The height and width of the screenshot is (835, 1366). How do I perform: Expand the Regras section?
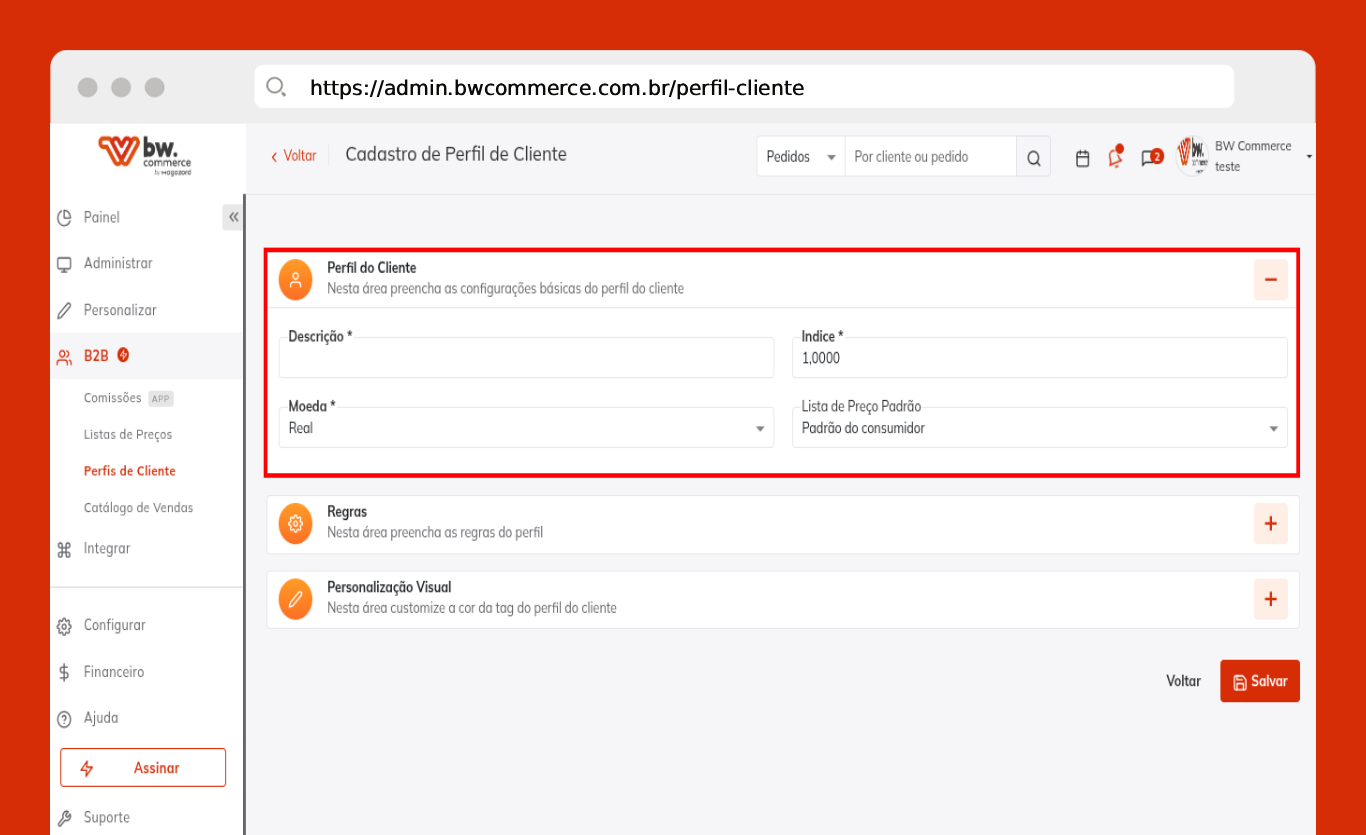coord(1270,523)
